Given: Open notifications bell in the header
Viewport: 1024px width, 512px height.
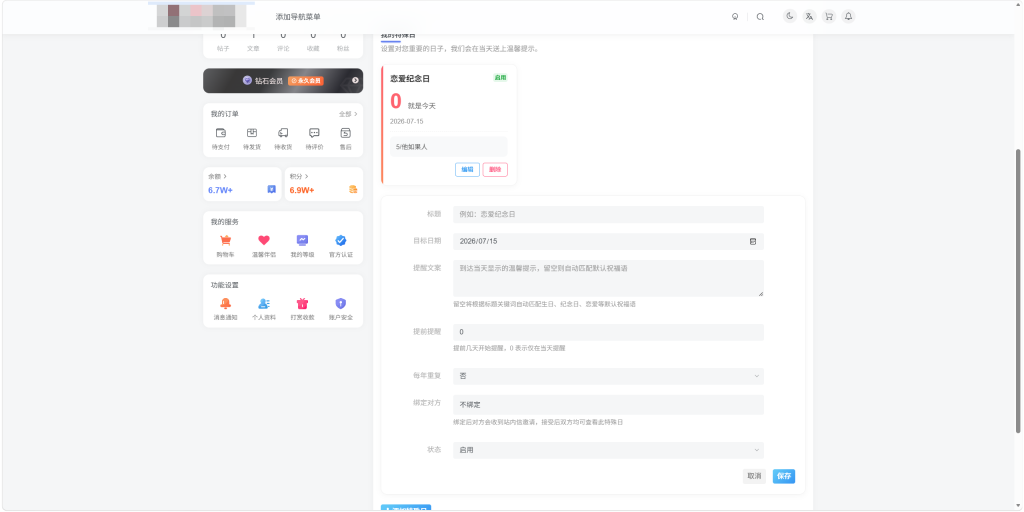Looking at the screenshot, I should 848,16.
